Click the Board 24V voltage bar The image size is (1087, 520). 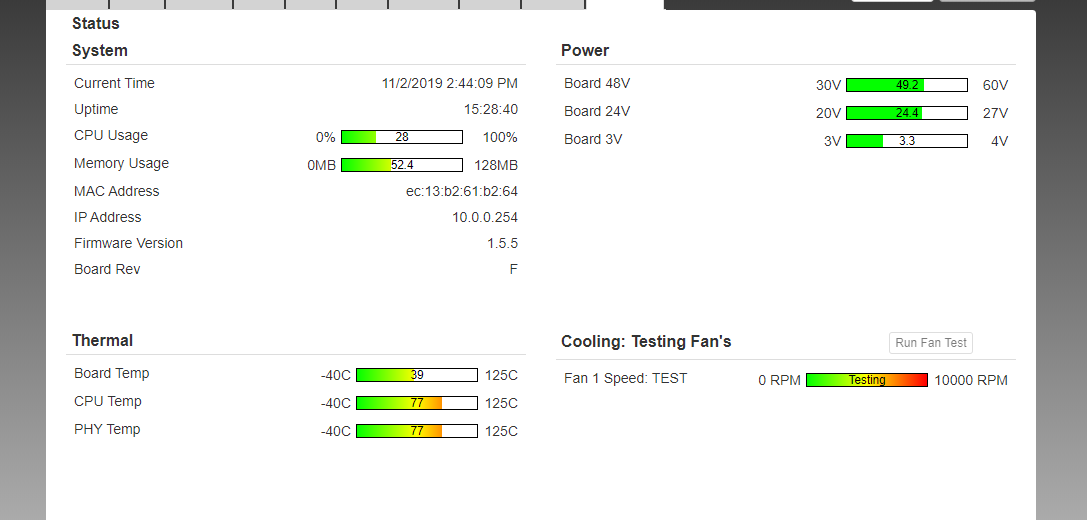pos(906,113)
